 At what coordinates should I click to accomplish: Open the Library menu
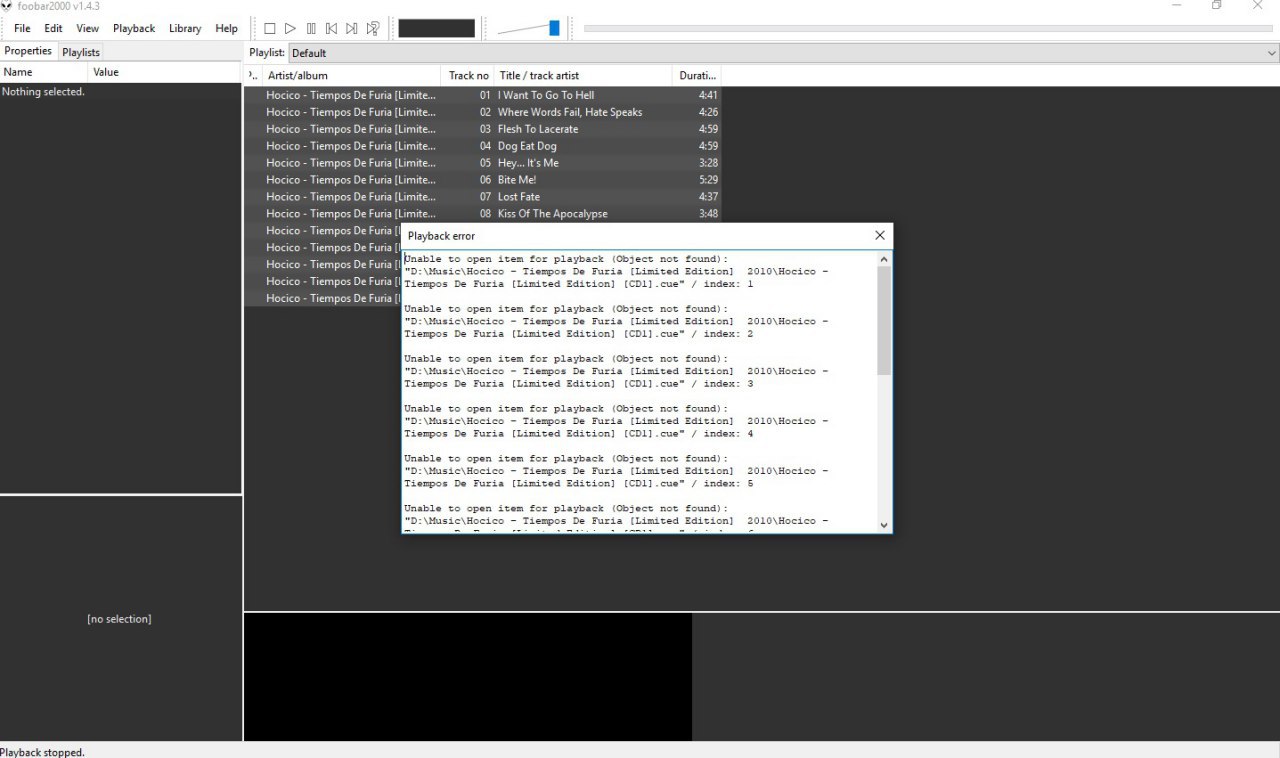185,28
